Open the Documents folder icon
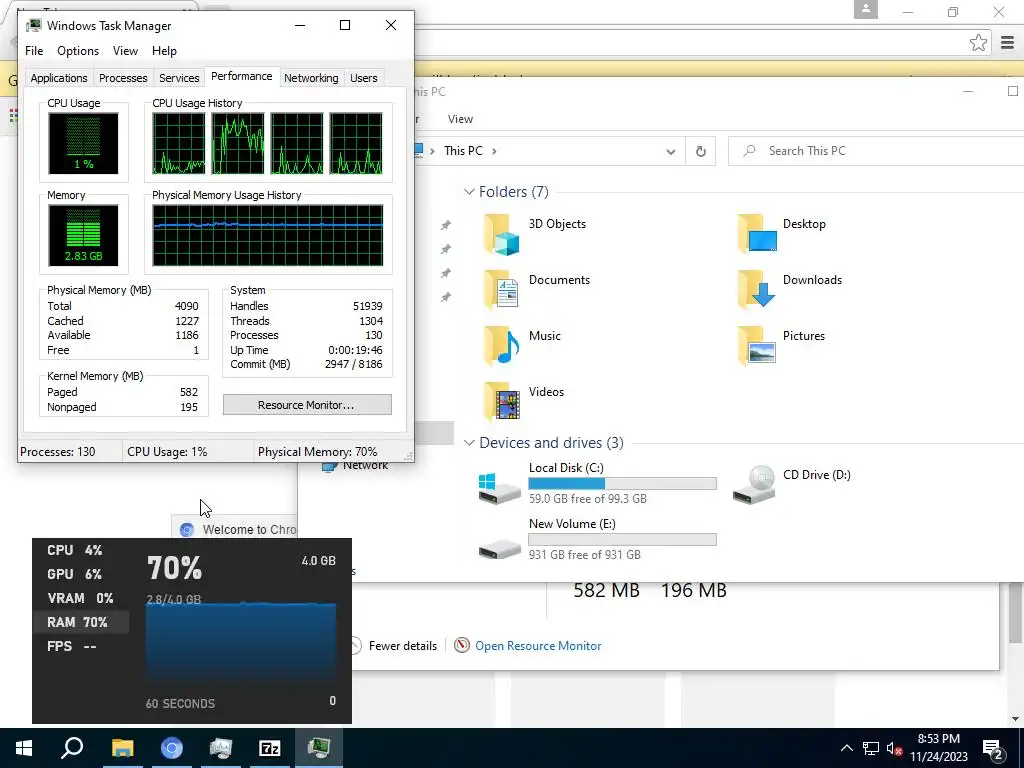The height and width of the screenshot is (768, 1024). [502, 290]
